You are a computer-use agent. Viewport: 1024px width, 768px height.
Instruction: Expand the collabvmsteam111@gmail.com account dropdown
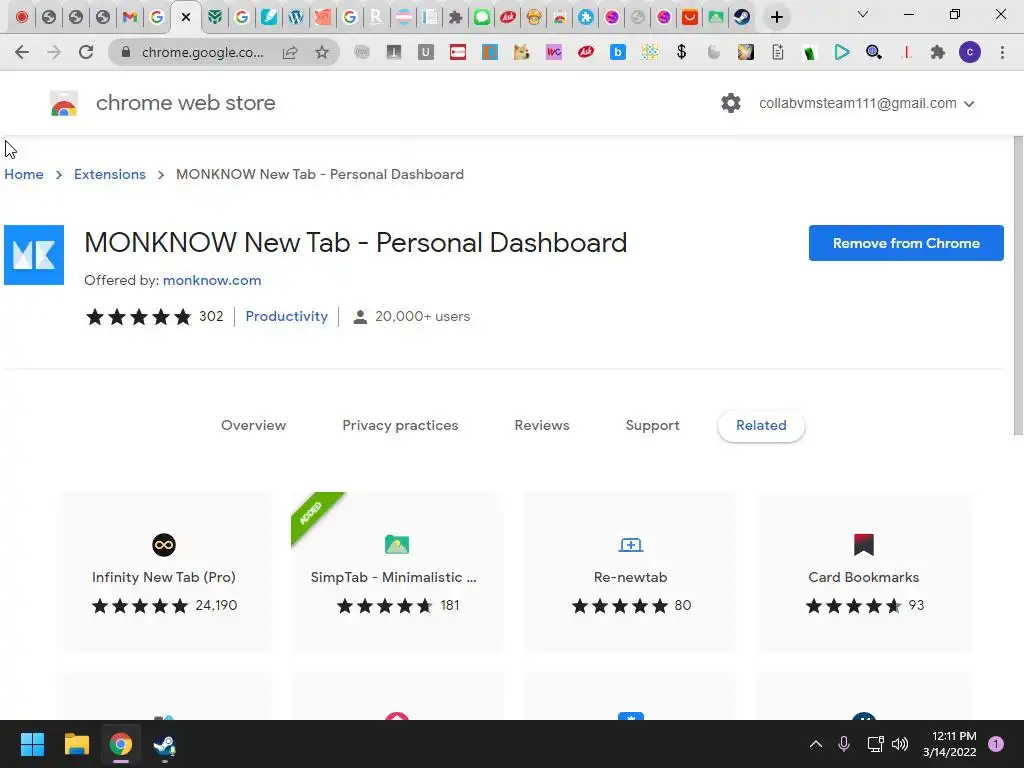(x=867, y=103)
